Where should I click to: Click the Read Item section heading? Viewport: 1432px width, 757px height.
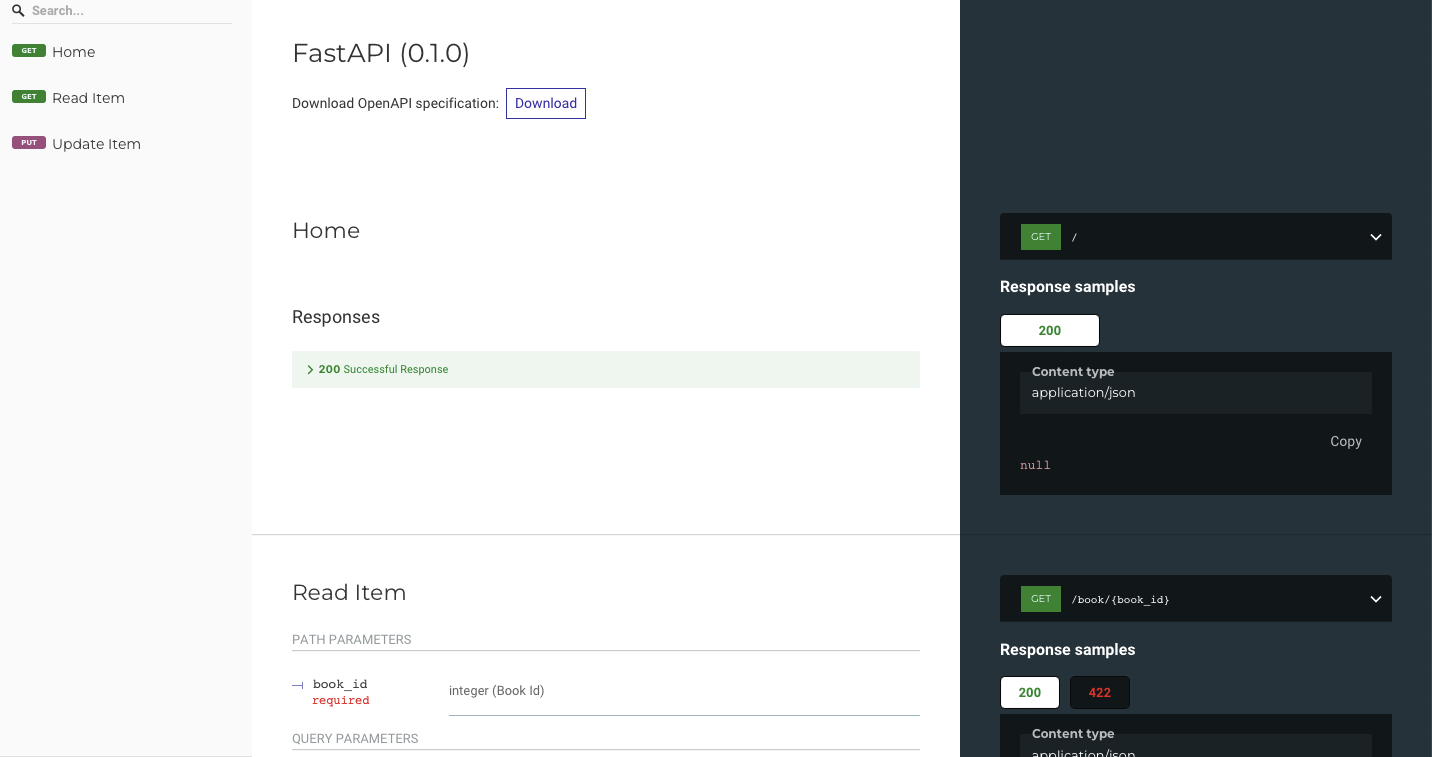(x=349, y=592)
